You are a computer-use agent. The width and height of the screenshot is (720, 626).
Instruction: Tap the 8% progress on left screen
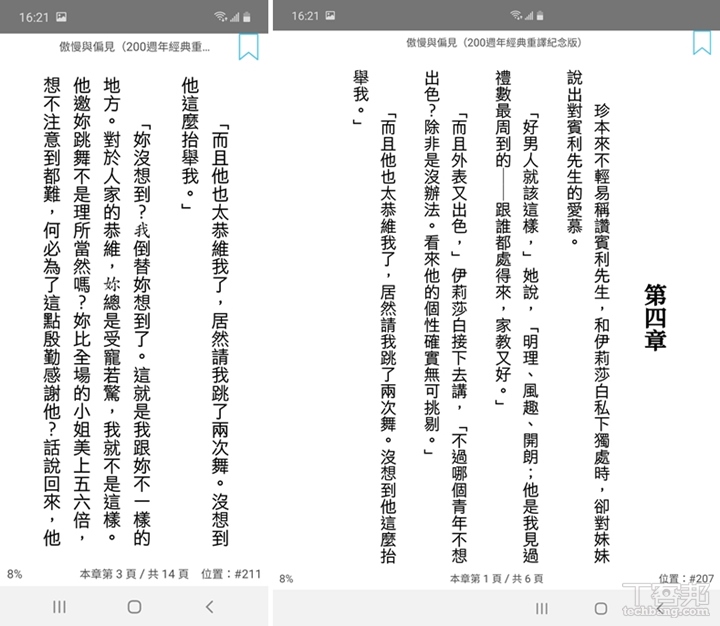(15, 574)
